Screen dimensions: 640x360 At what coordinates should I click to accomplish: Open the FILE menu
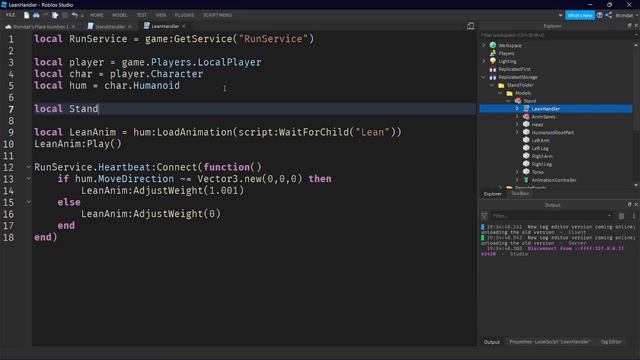point(10,15)
